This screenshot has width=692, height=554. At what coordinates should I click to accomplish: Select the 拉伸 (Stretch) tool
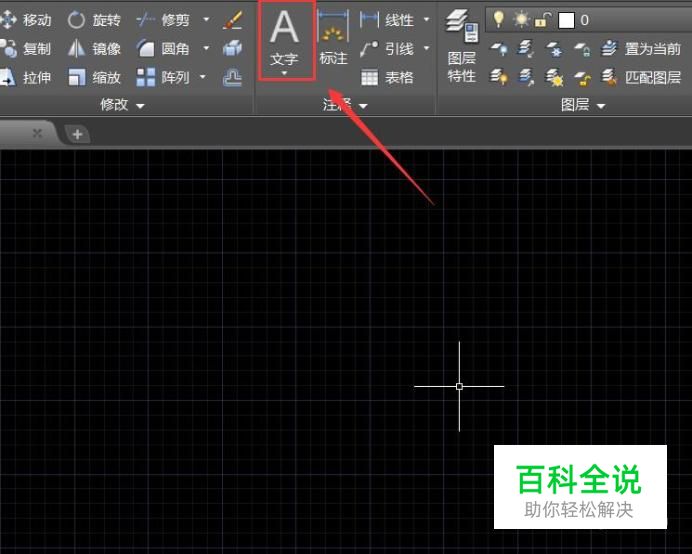26,78
